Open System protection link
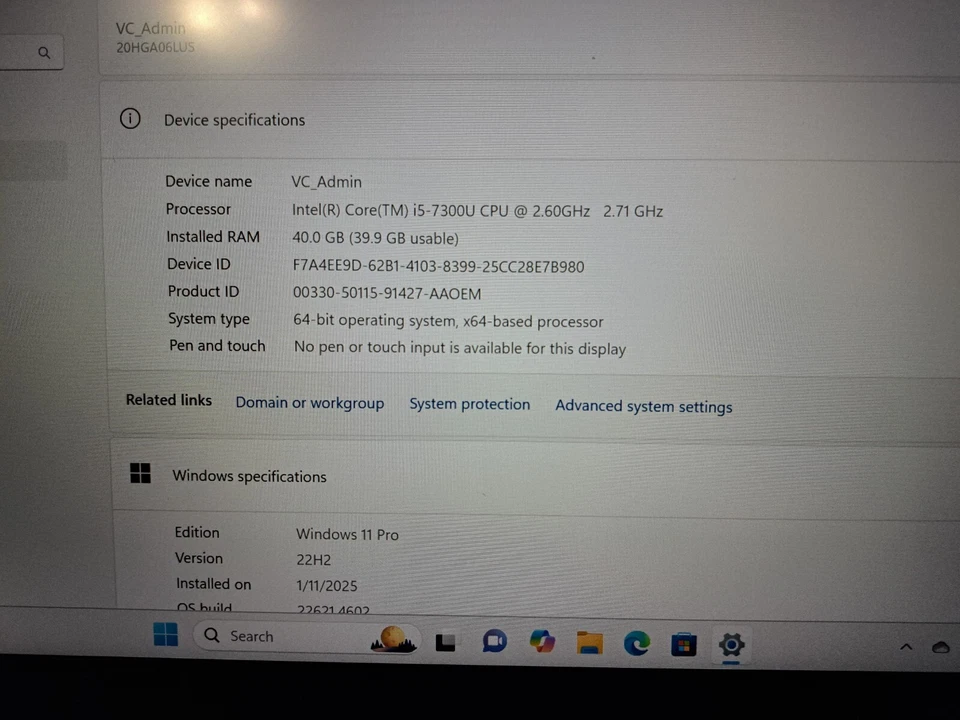Image resolution: width=960 pixels, height=720 pixels. tap(470, 404)
